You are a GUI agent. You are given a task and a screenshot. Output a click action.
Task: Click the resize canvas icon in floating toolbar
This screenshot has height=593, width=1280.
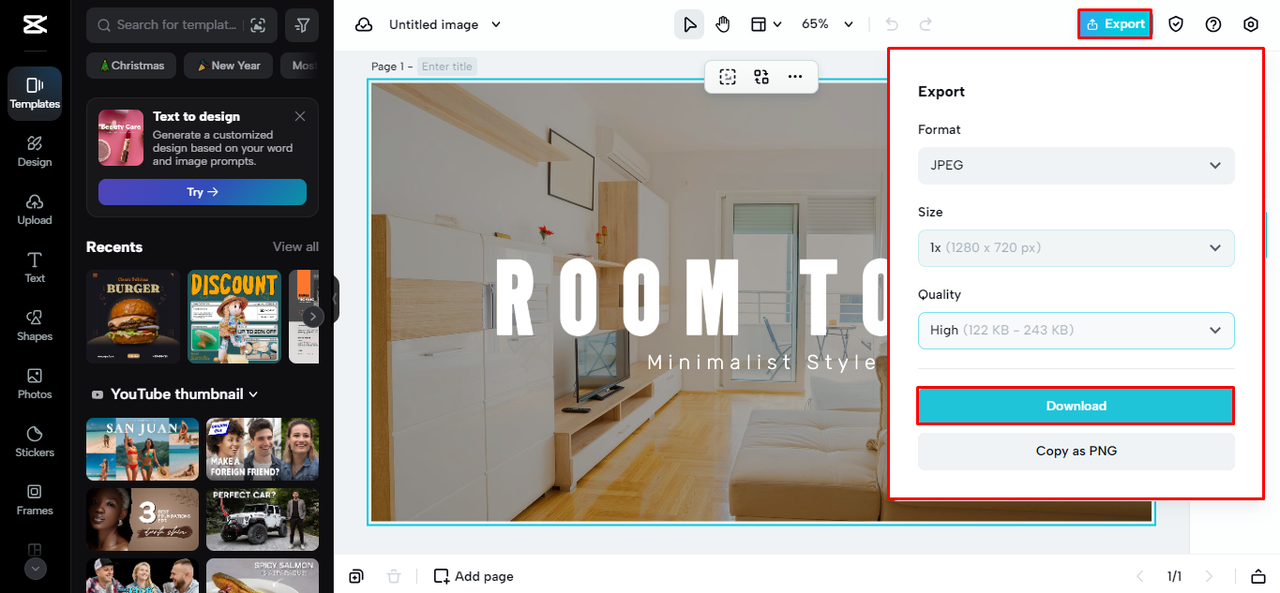728,76
